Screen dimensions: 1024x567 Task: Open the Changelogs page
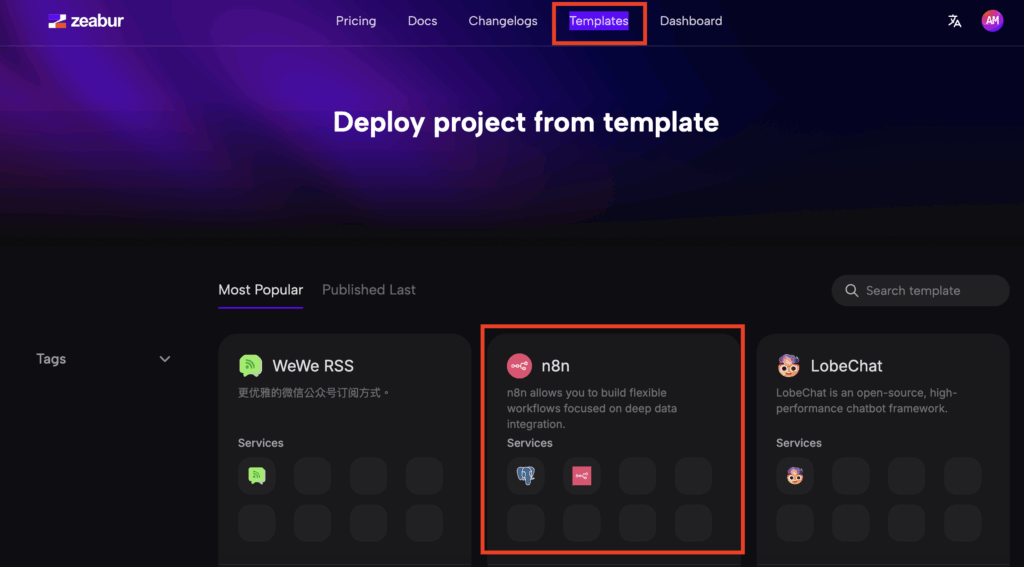pos(503,21)
